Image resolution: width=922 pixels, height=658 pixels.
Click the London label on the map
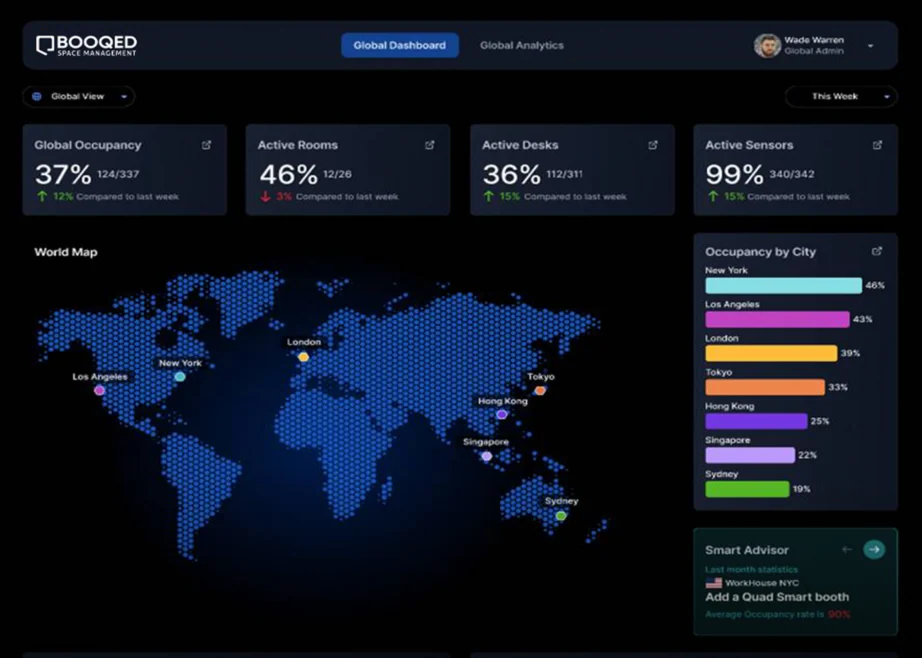tap(304, 342)
